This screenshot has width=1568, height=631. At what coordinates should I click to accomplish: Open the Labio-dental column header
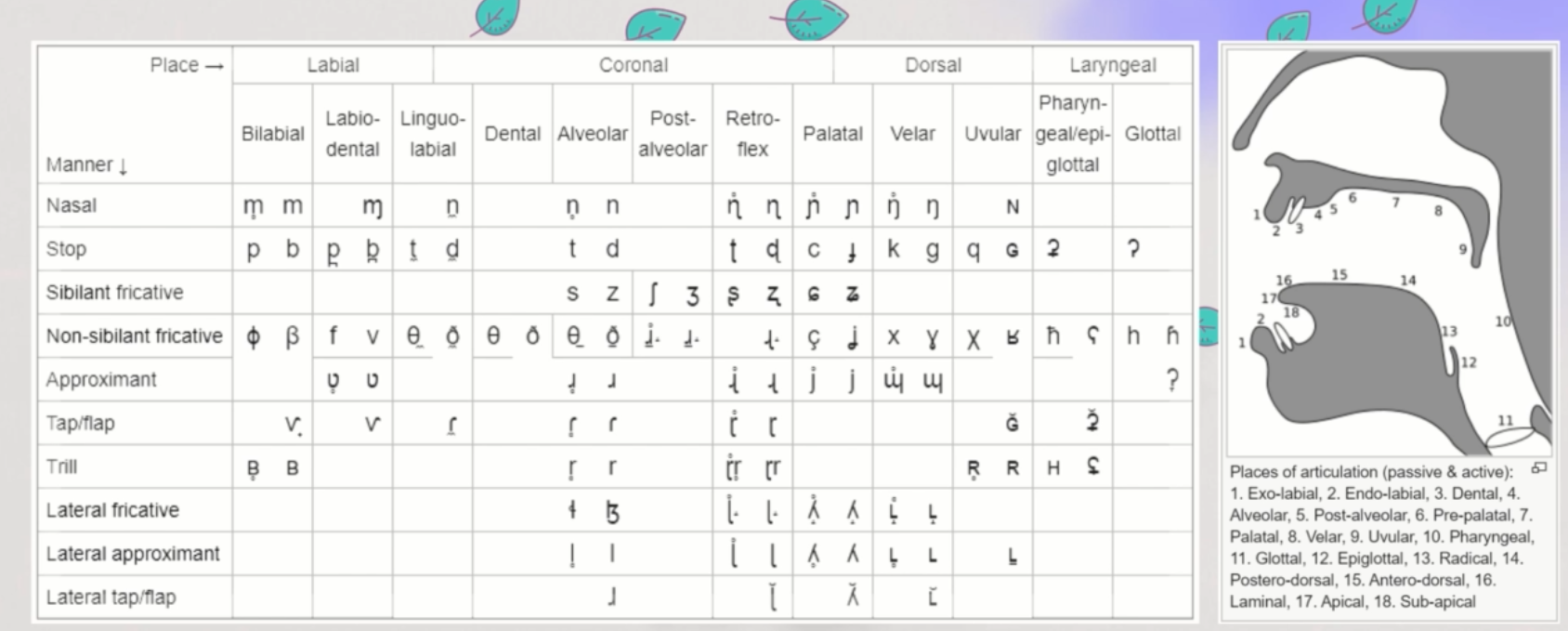pyautogui.click(x=352, y=134)
